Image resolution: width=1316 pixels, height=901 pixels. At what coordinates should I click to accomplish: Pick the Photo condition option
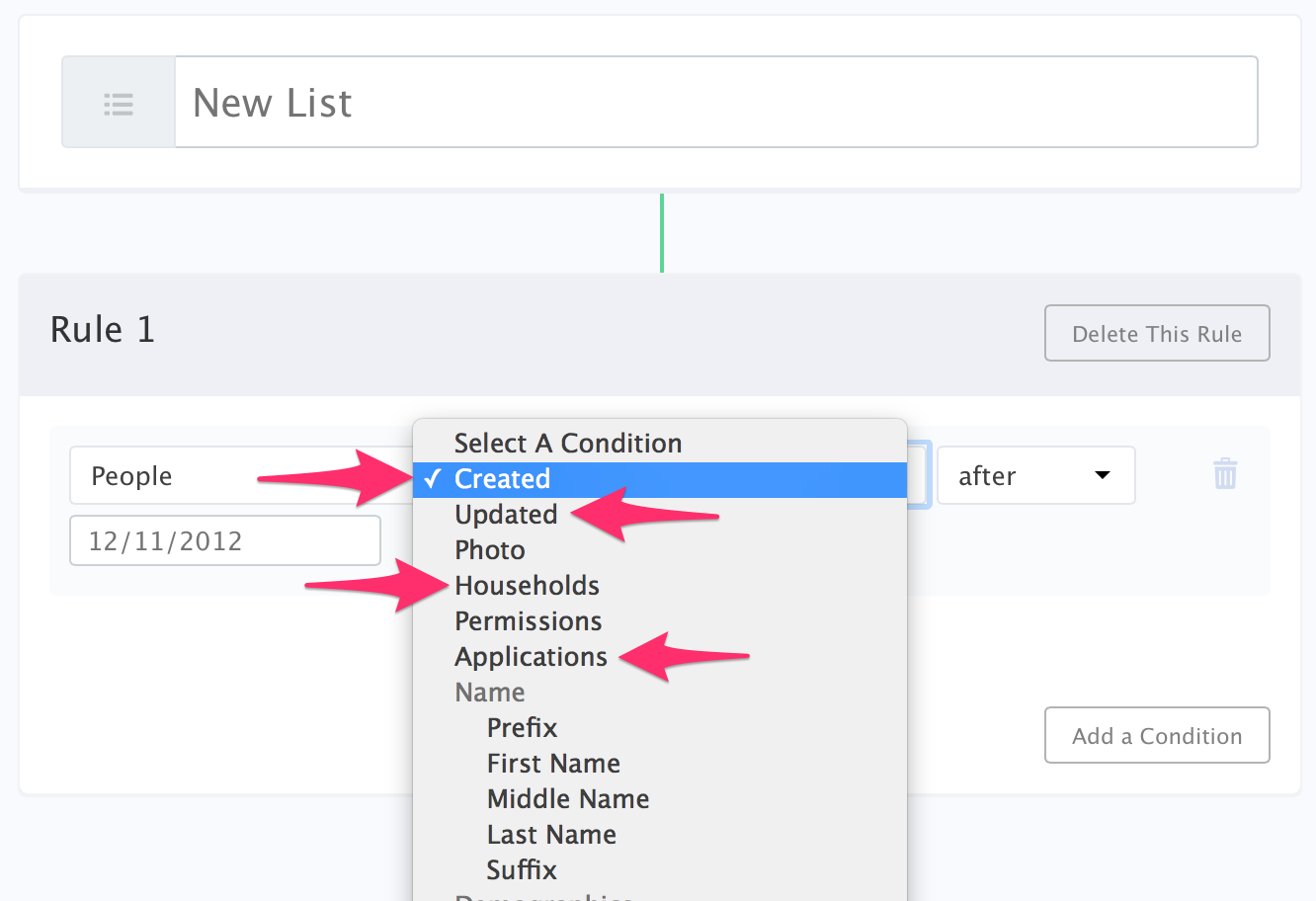point(490,550)
